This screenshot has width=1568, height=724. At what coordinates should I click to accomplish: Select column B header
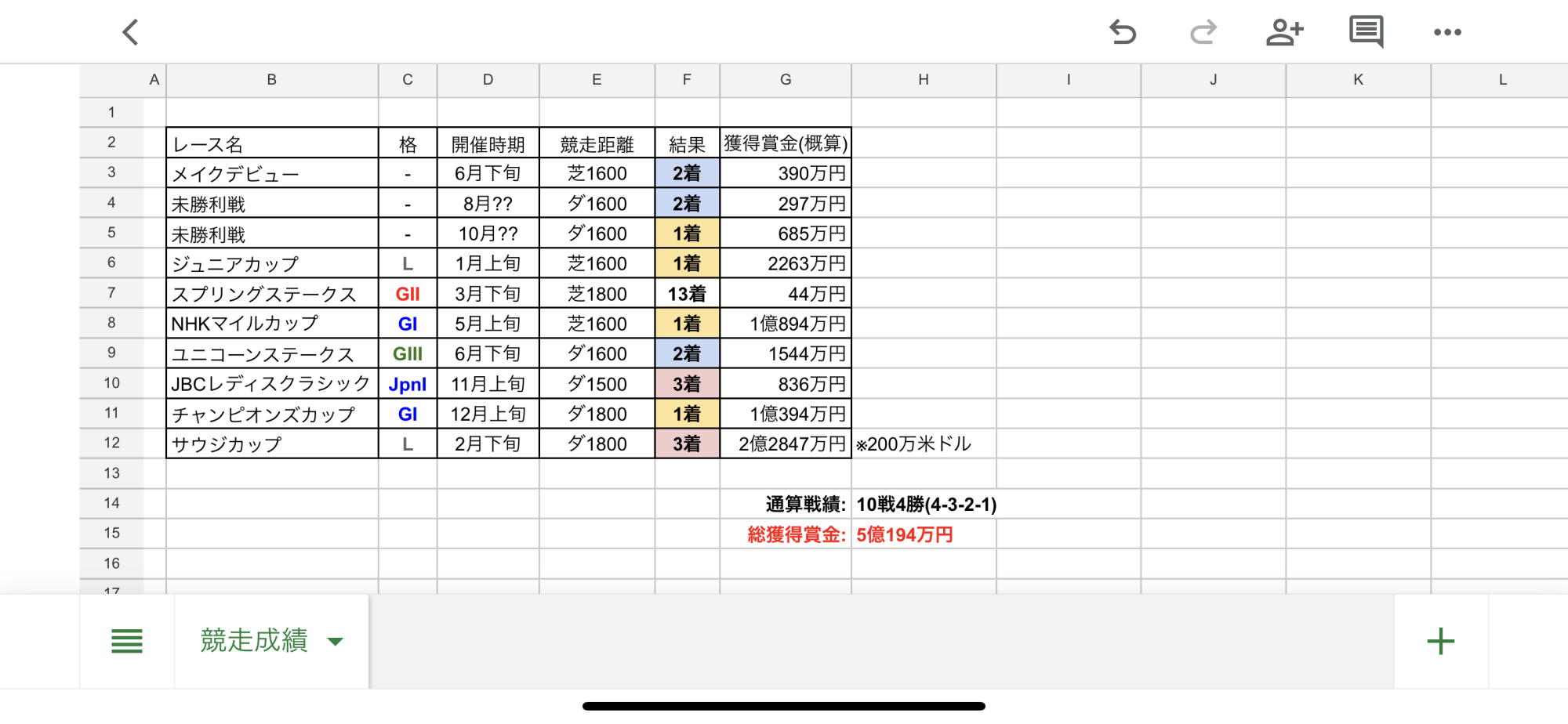tap(272, 80)
